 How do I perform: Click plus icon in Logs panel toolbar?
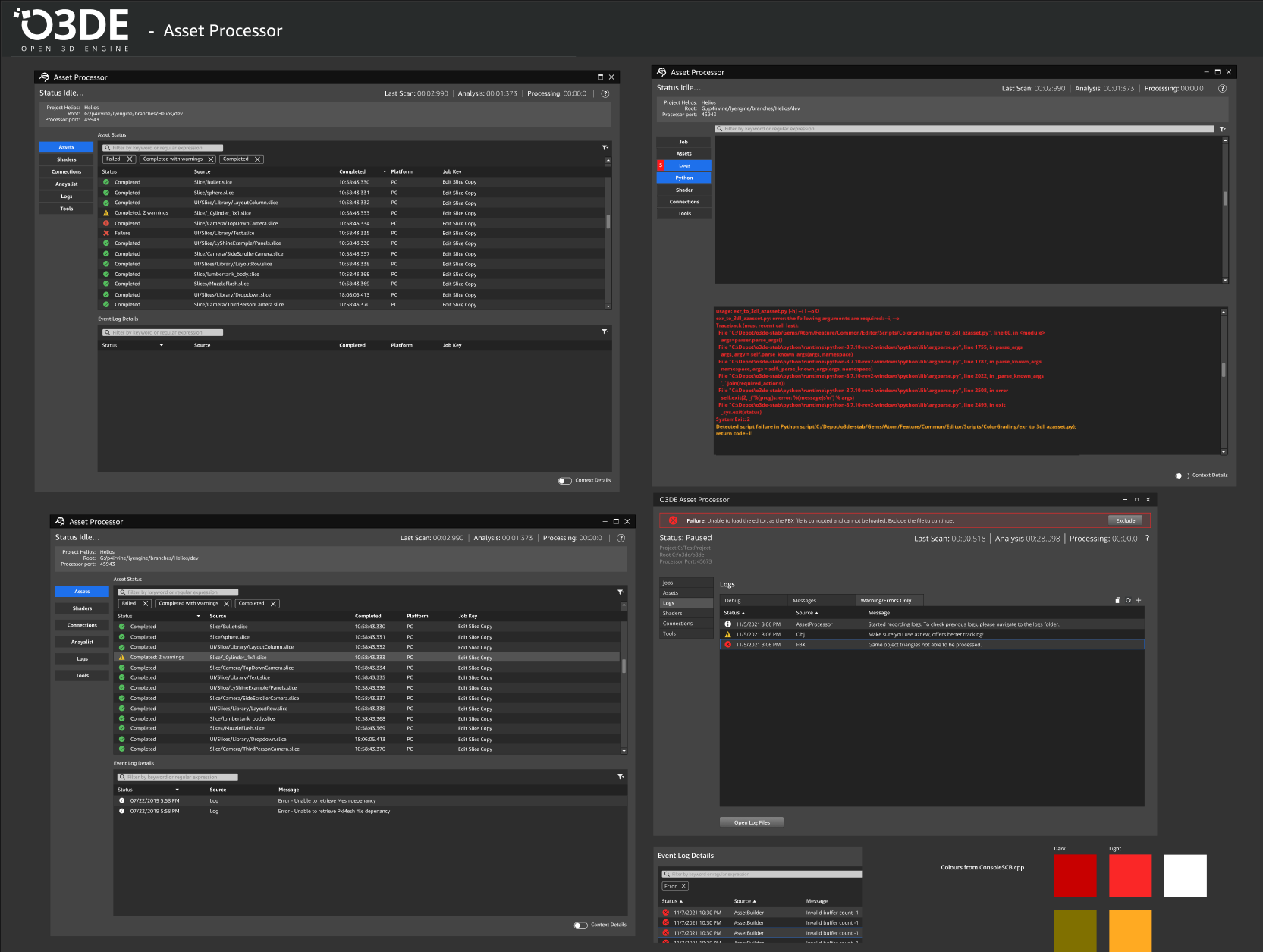tap(1138, 600)
